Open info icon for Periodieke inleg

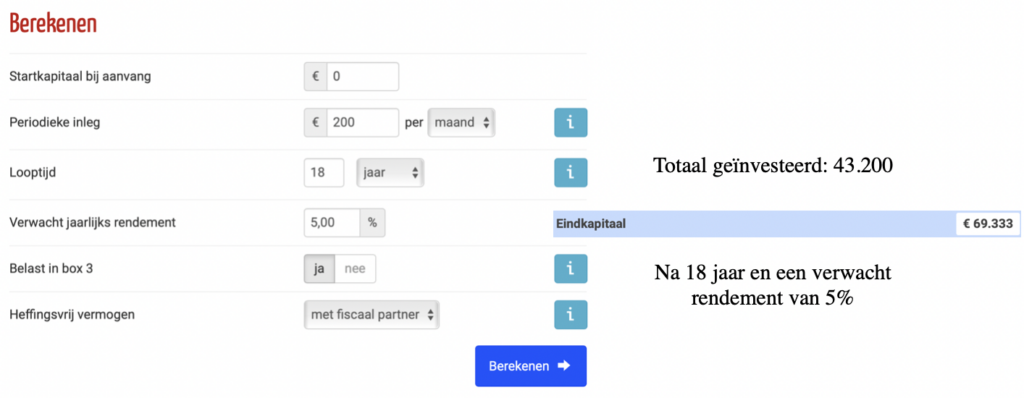[571, 123]
